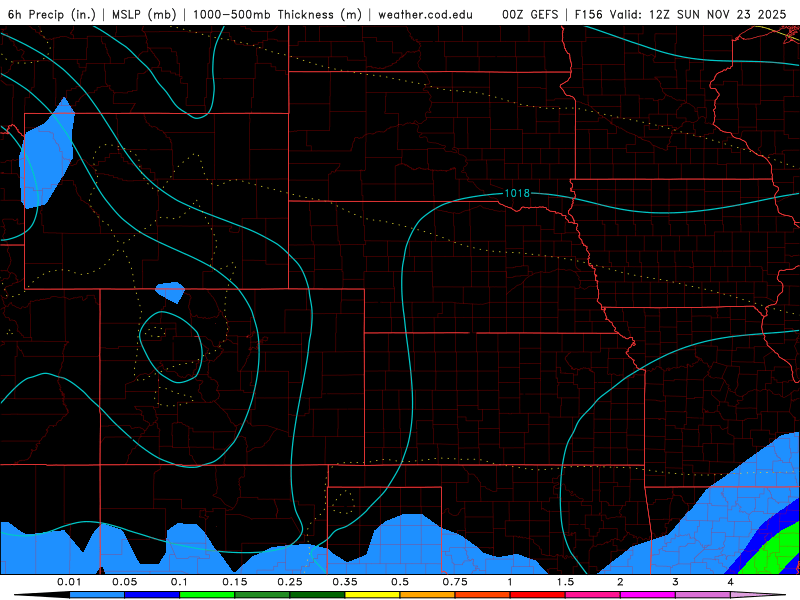Click the 0.1 legend value

(x=179, y=582)
